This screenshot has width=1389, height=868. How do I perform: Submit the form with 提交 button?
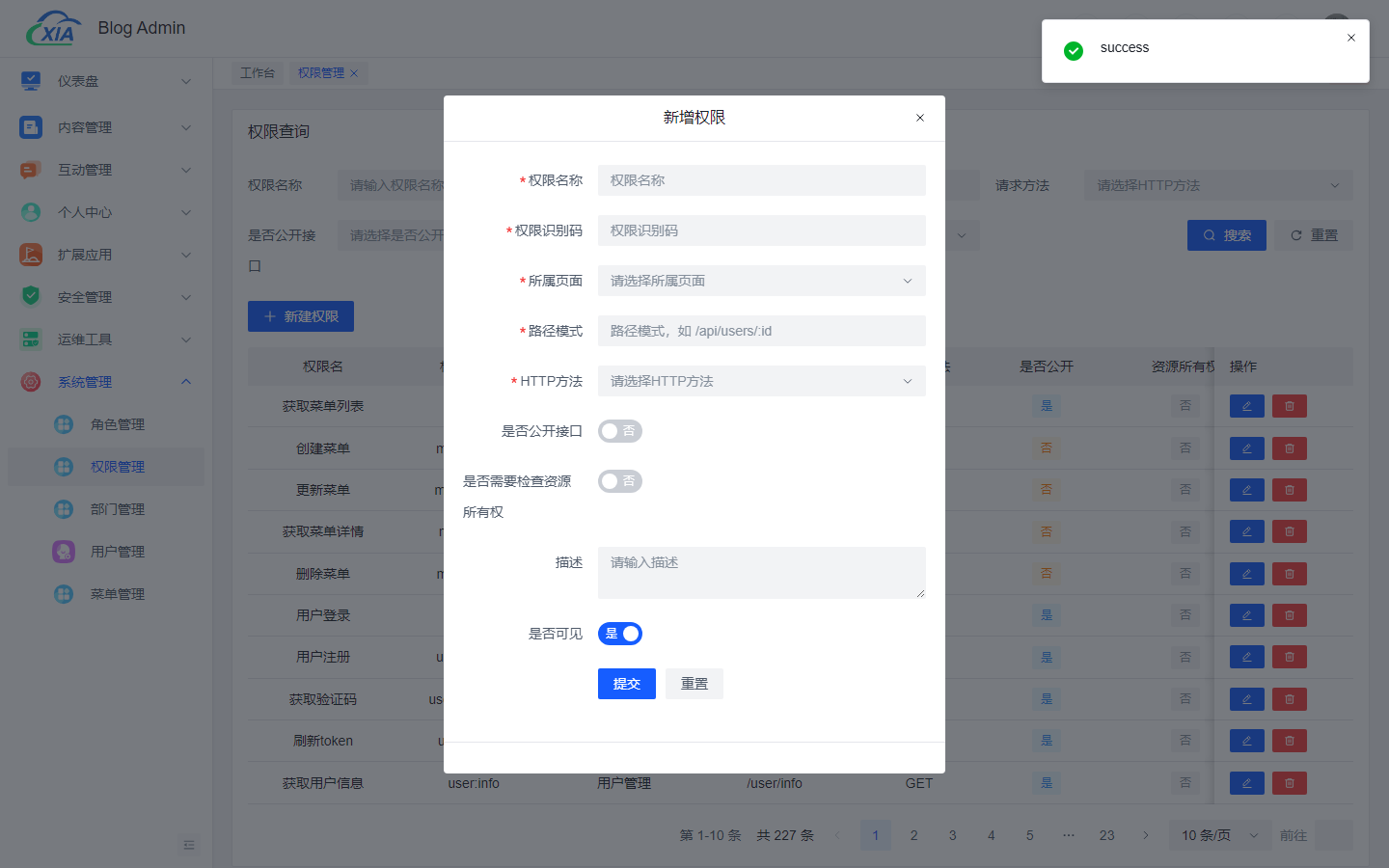(x=627, y=684)
